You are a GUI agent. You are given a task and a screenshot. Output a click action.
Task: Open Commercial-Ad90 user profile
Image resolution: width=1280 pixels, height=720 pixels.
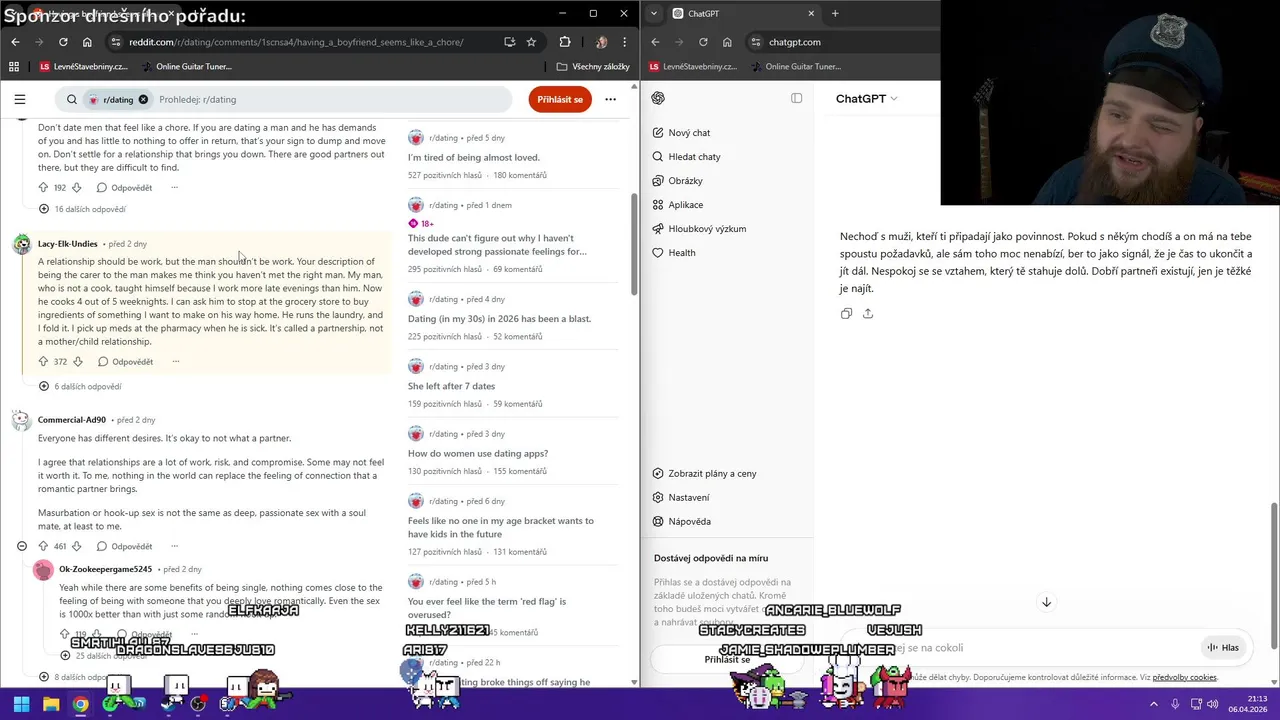coord(72,420)
